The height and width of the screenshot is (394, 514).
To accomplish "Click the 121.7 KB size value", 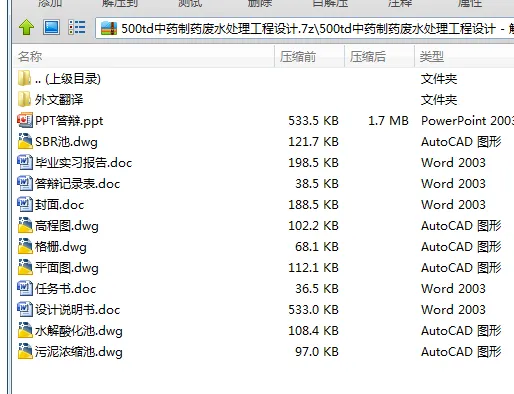I will point(313,142).
